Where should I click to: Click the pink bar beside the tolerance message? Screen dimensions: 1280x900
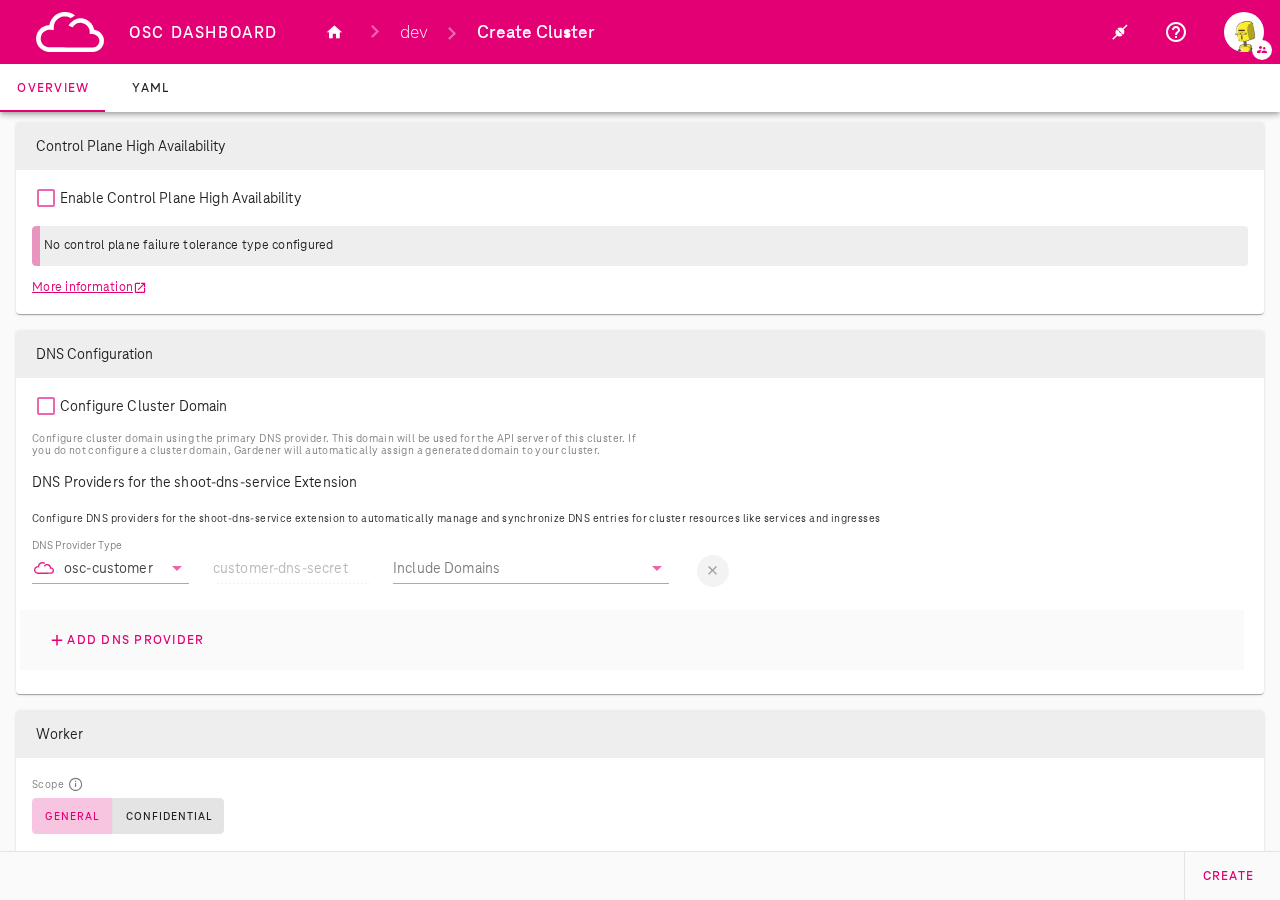pos(36,246)
